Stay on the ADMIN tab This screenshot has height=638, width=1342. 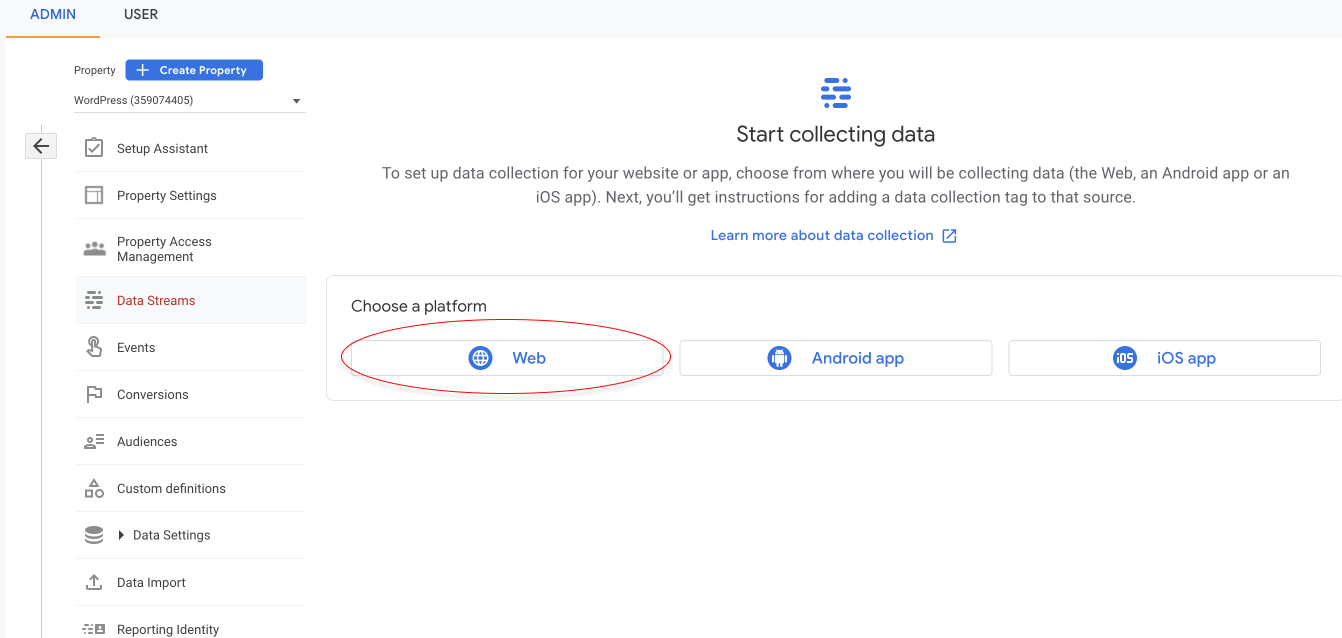point(52,14)
